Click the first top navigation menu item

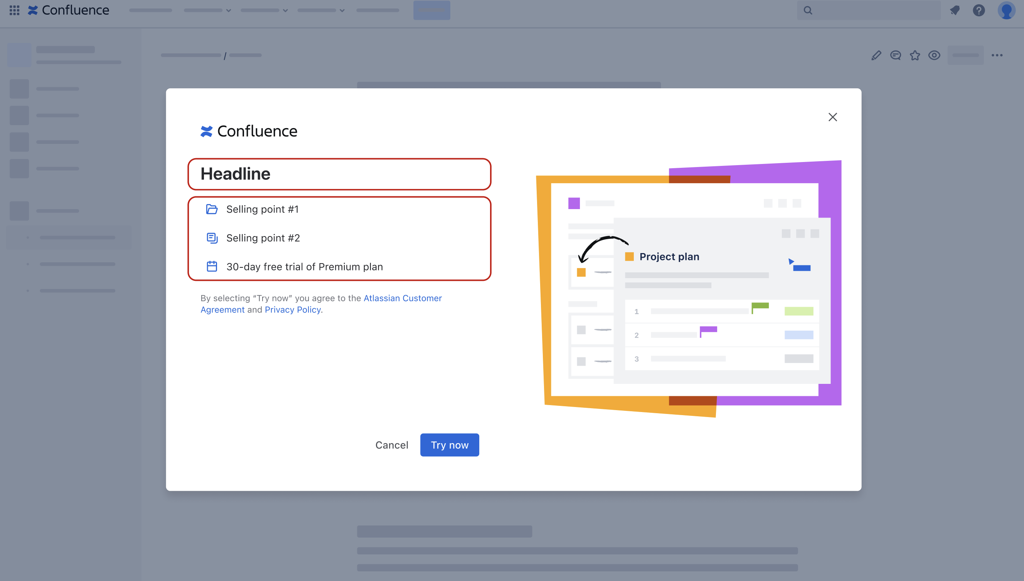point(150,10)
